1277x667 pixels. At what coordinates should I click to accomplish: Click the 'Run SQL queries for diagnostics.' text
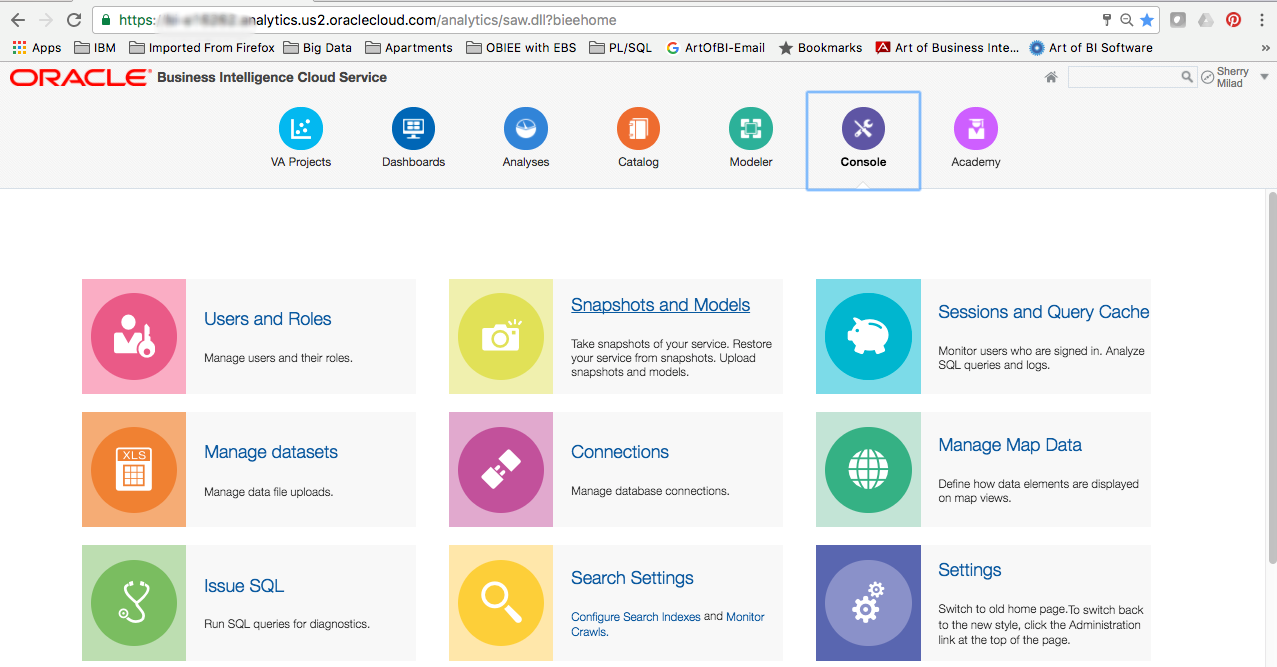pyautogui.click(x=287, y=624)
